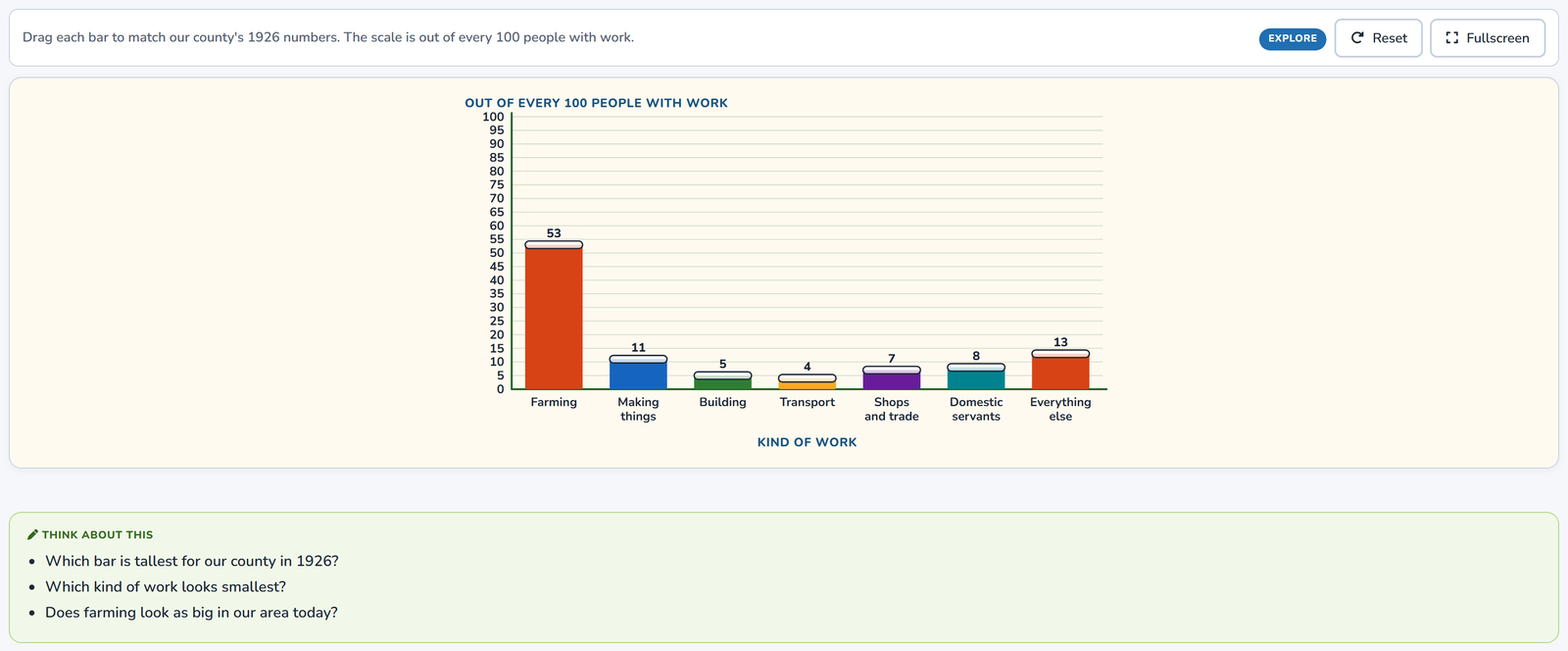Image resolution: width=1568 pixels, height=651 pixels.
Task: Click the Making things axis label
Action: click(x=638, y=409)
